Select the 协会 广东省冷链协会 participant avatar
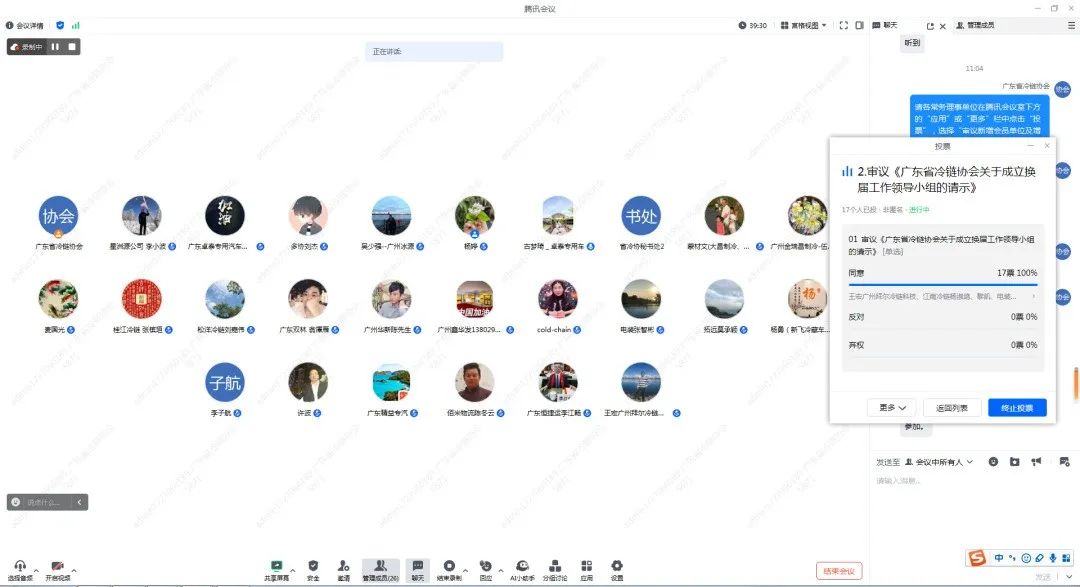The image size is (1080, 587). coord(59,216)
